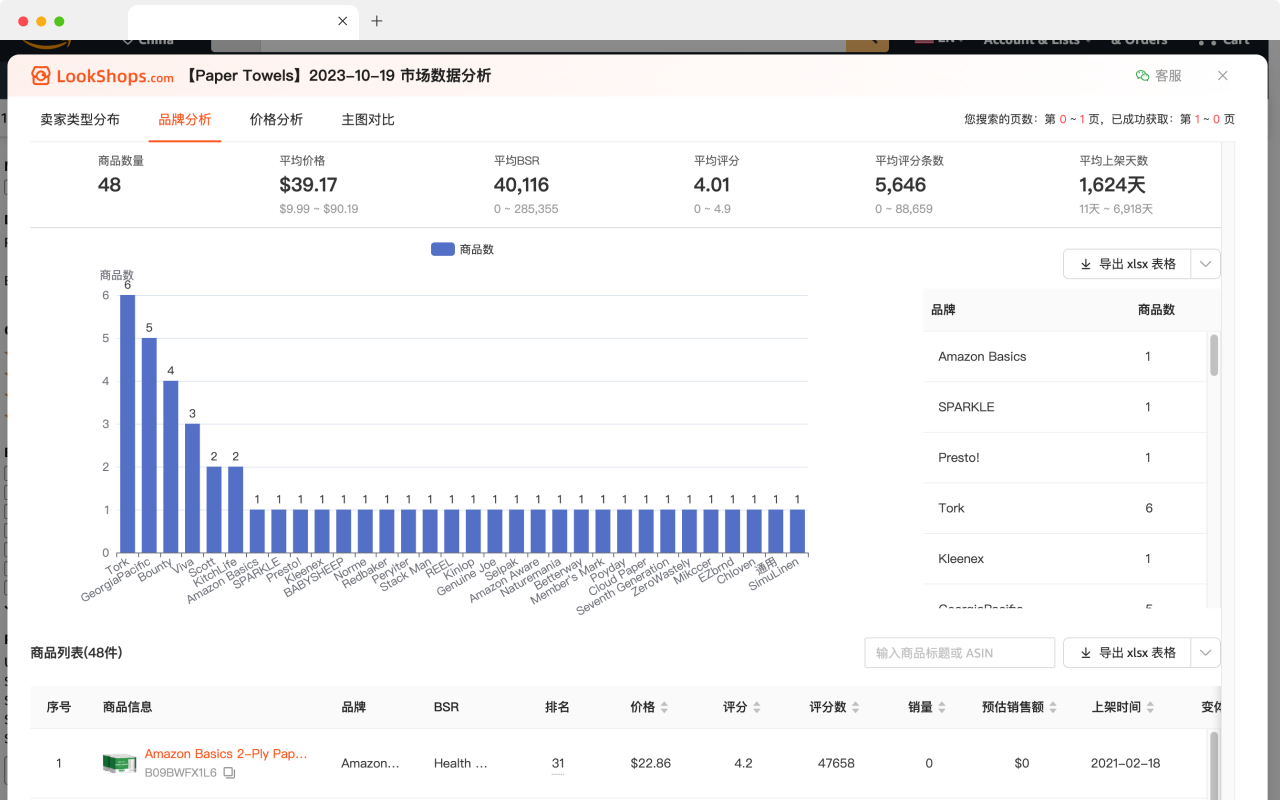This screenshot has width=1280, height=800.
Task: Toggle 商品数 series via chart legend
Action: point(462,248)
